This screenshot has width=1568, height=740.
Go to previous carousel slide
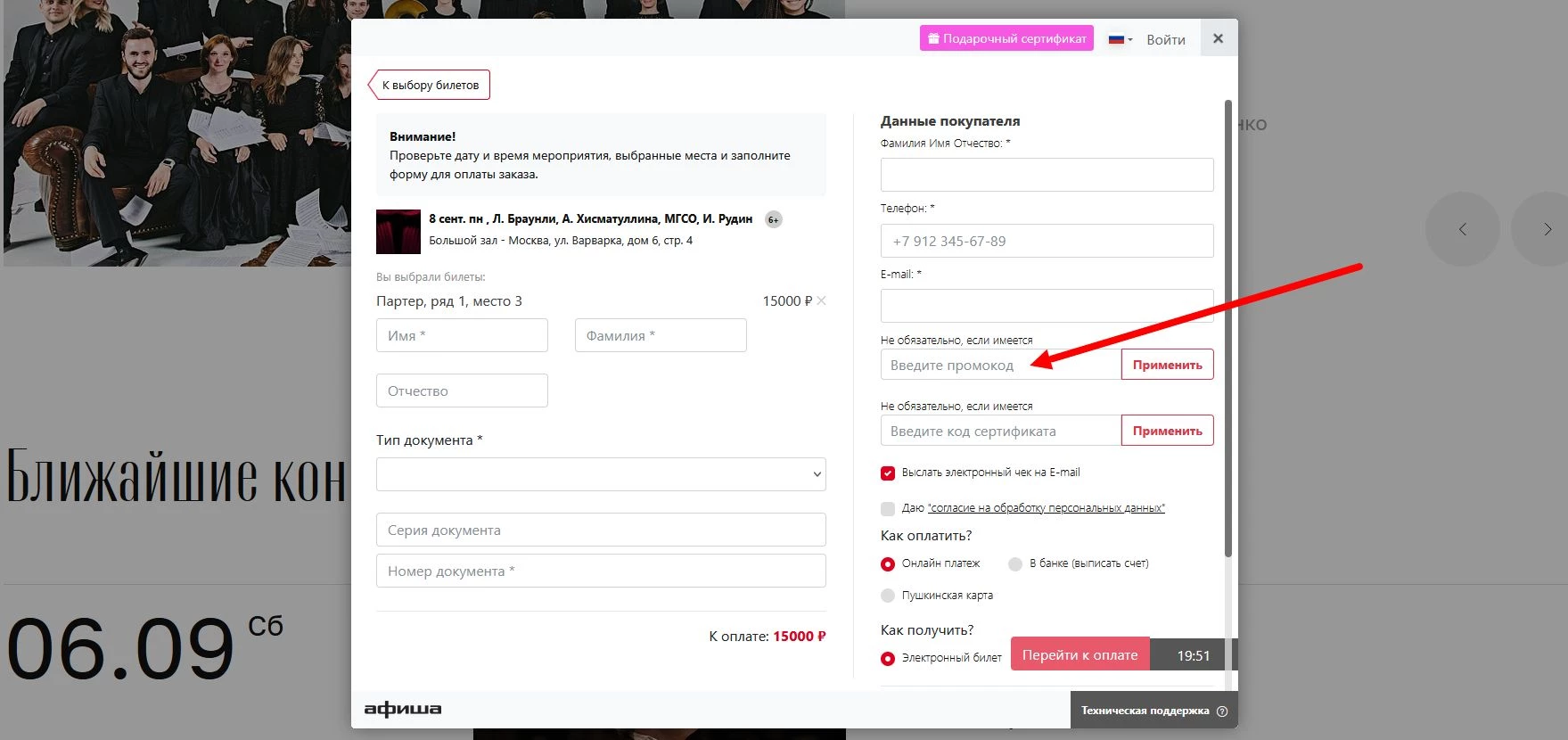click(1462, 229)
